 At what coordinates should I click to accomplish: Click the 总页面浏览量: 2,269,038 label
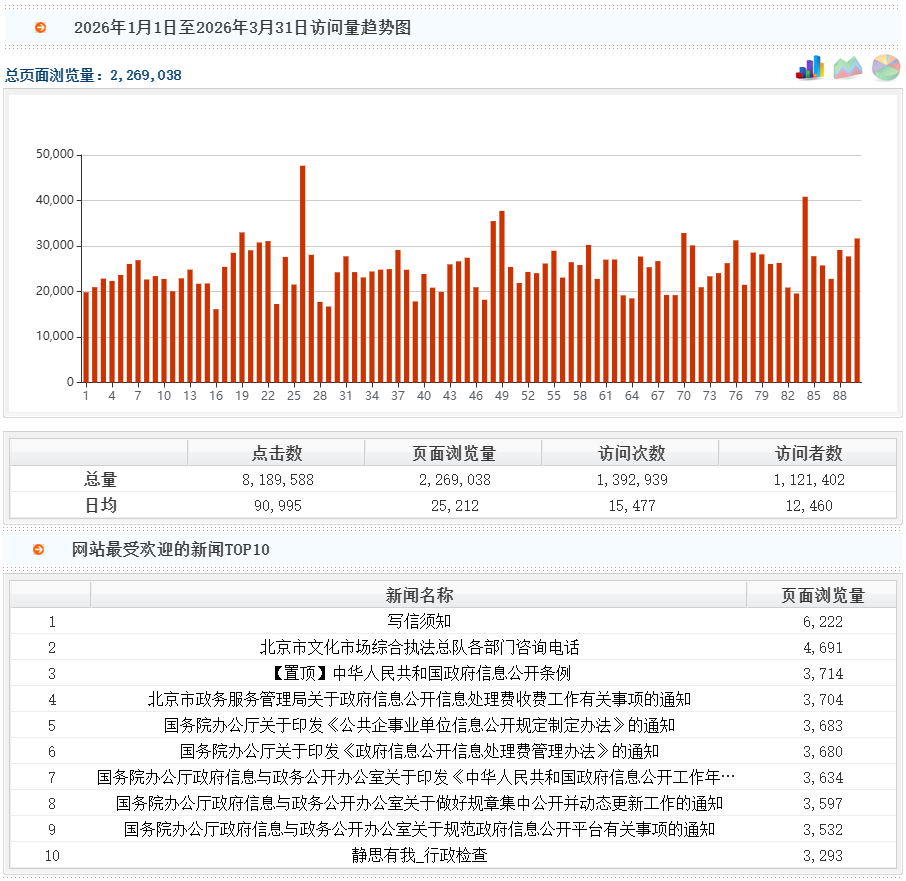(x=93, y=75)
